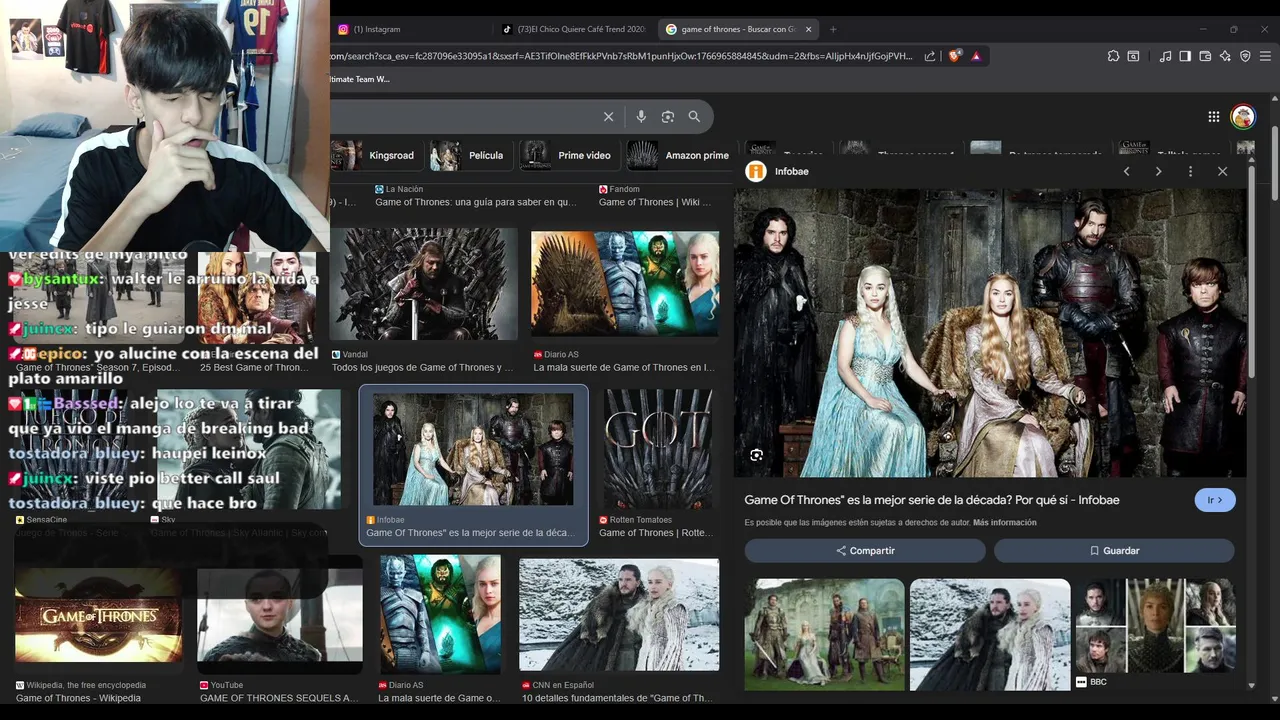Click the Compartir share button
The image size is (1280, 720).
click(865, 551)
